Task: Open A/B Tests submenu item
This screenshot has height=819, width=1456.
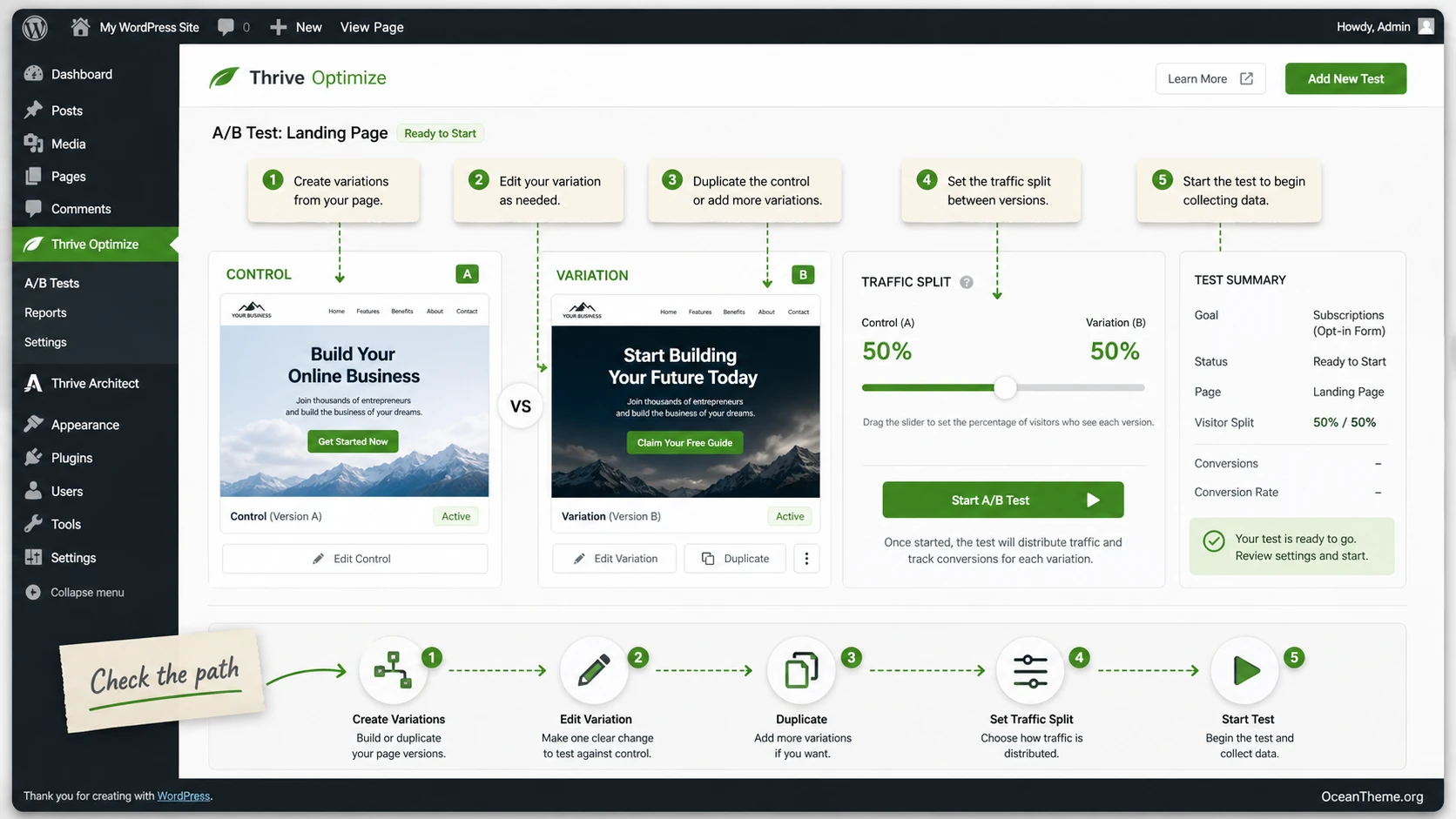Action: click(x=51, y=283)
